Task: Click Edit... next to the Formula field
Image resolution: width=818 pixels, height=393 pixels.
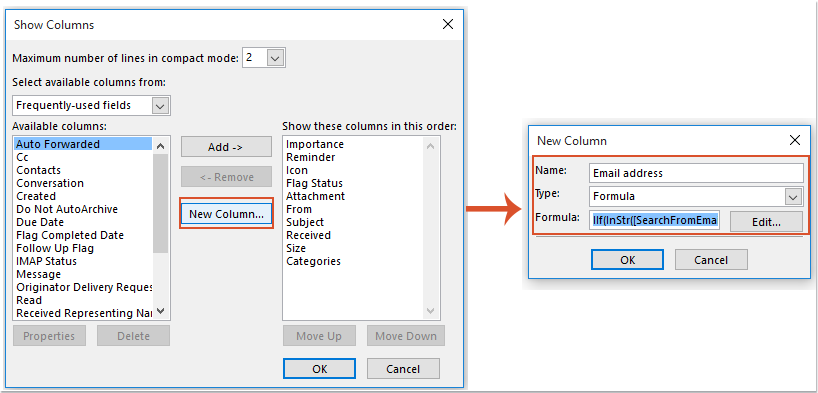Action: pyautogui.click(x=766, y=221)
